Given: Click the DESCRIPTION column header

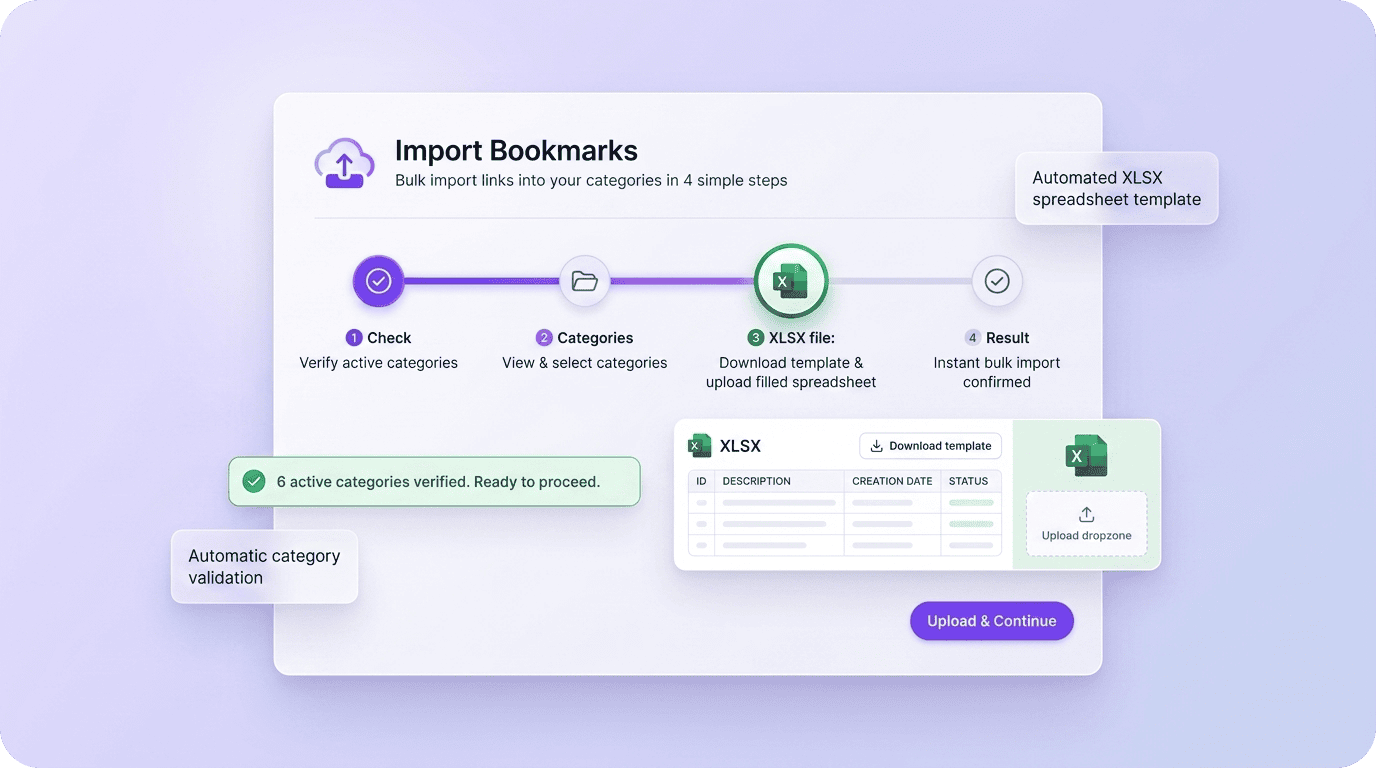Looking at the screenshot, I should pos(757,481).
